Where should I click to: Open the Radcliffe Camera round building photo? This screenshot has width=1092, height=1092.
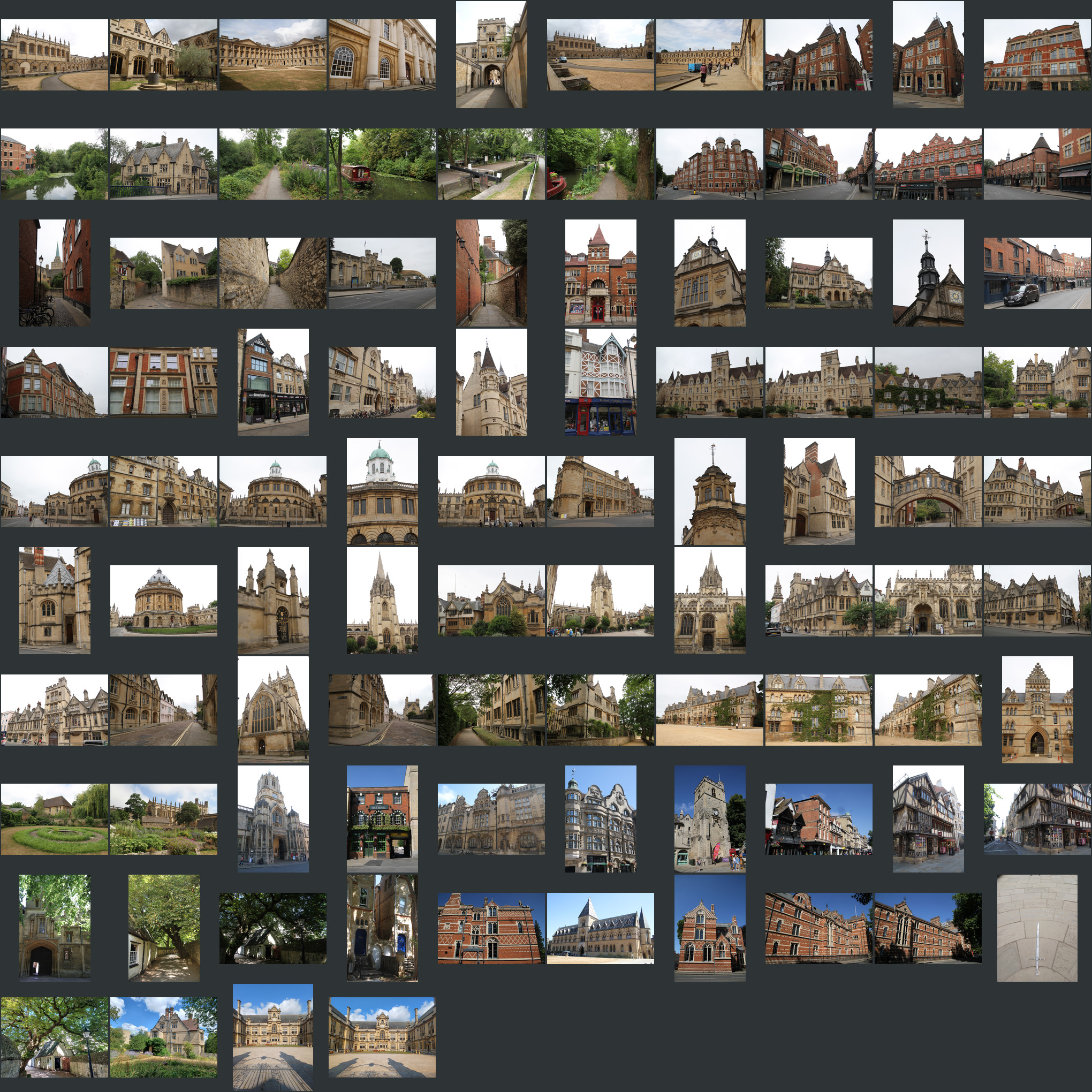point(163,600)
